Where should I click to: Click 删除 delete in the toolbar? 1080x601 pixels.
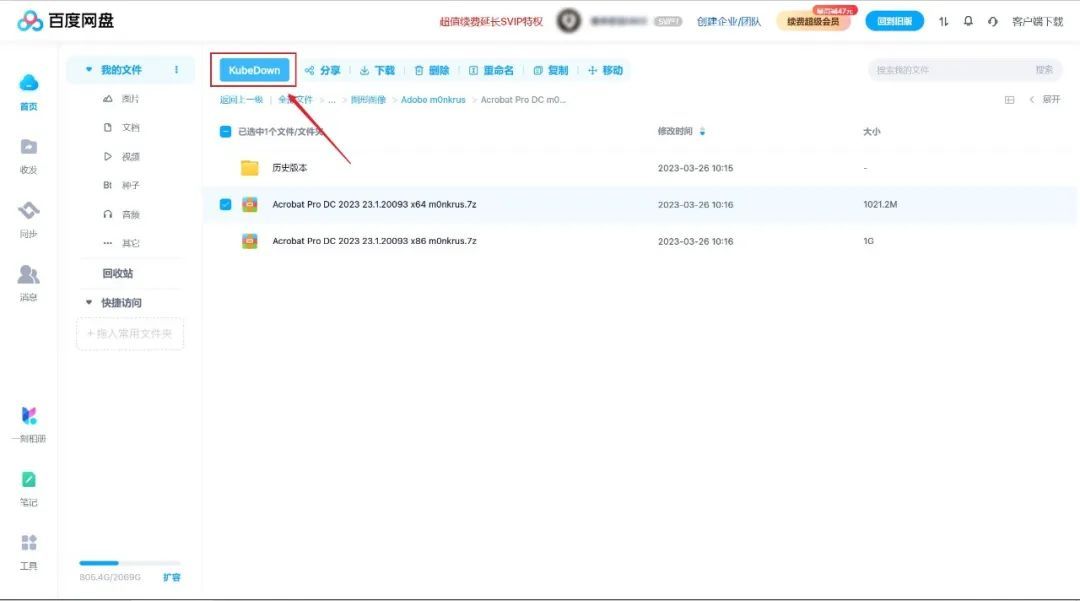point(431,70)
